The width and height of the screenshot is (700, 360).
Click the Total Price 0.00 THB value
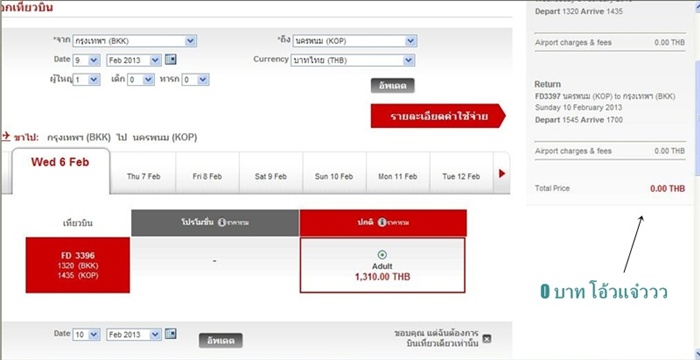[x=667, y=188]
